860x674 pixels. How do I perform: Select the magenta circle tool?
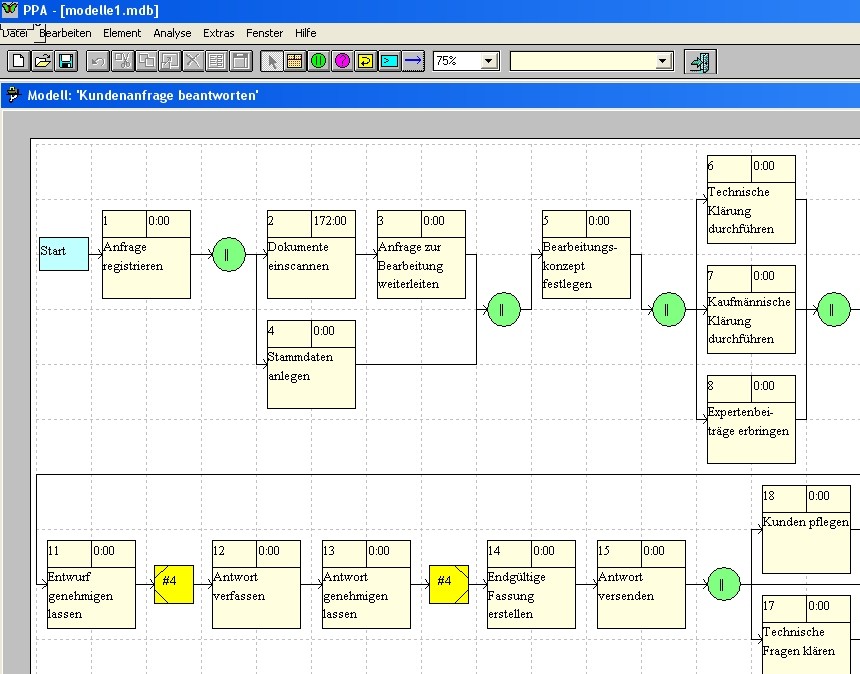[342, 62]
